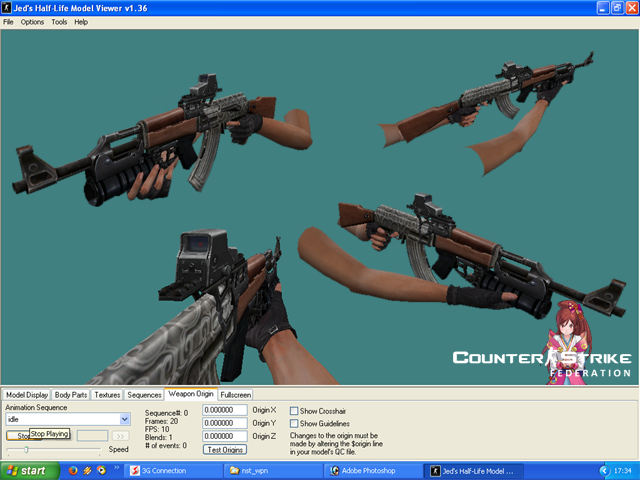Open the Options menu

(32, 22)
